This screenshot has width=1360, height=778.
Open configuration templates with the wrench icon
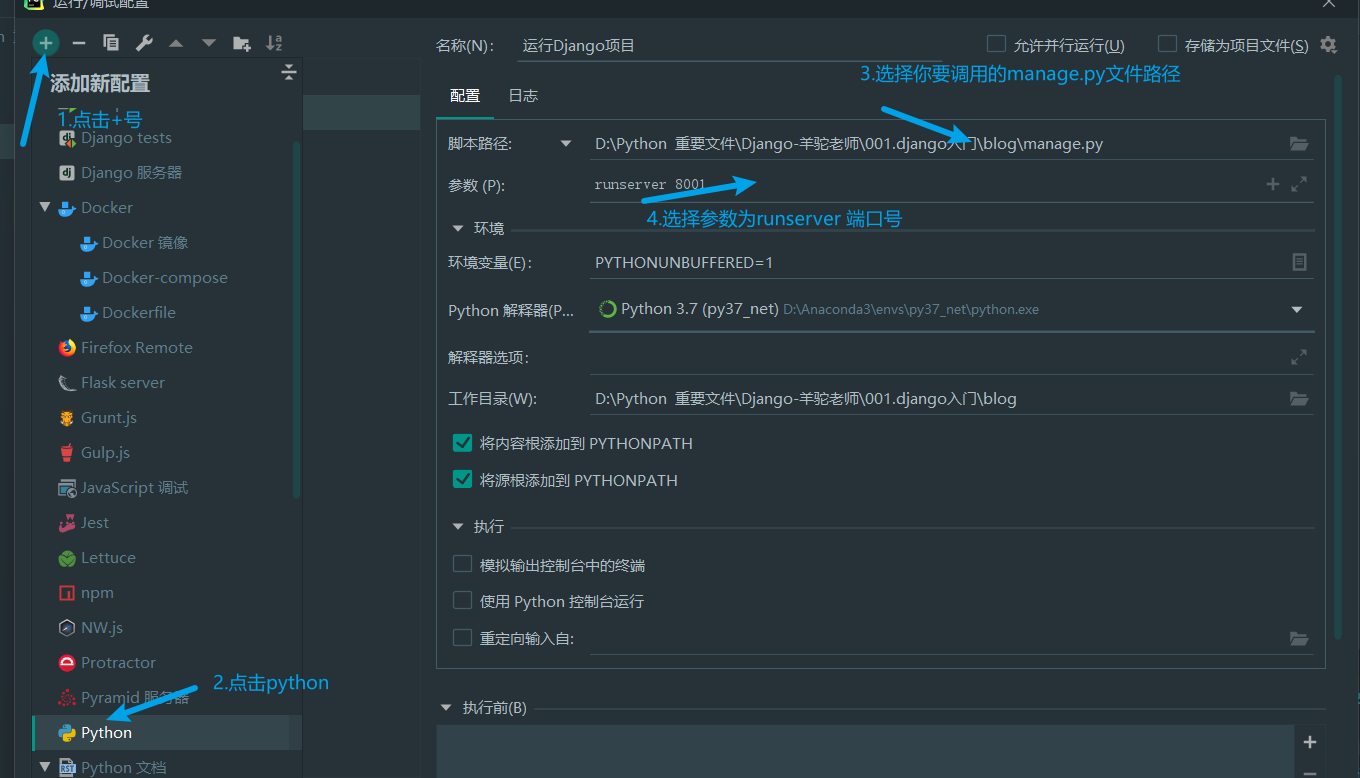click(143, 43)
